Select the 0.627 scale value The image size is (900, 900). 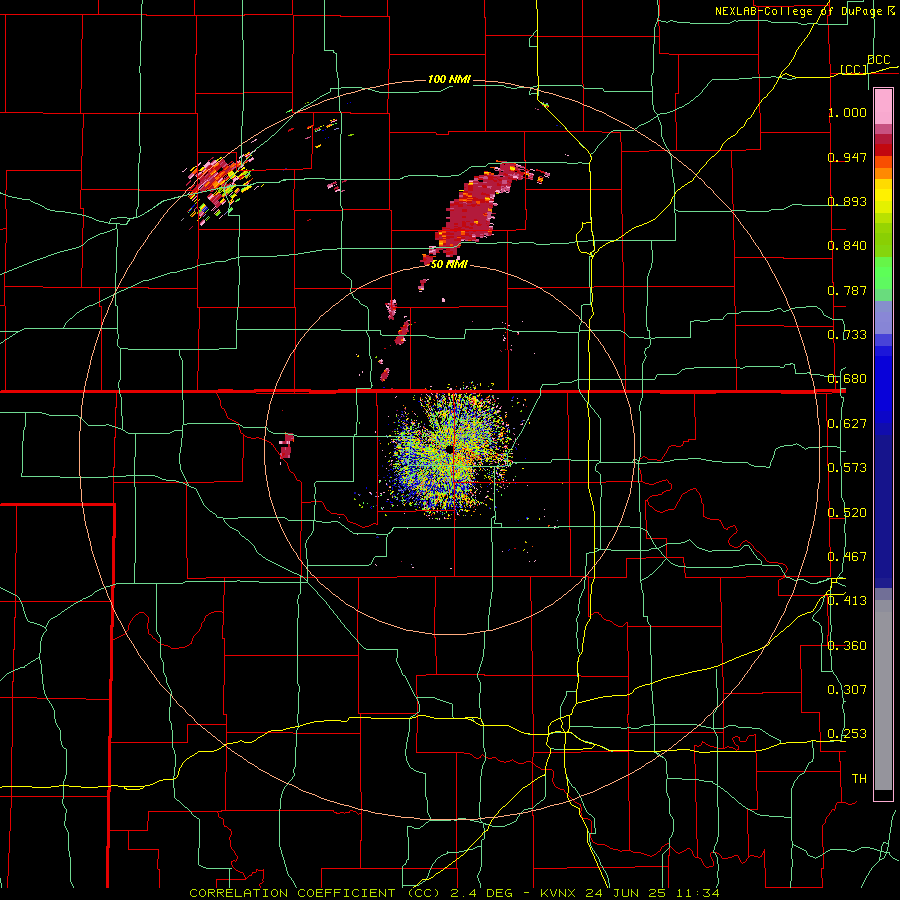(847, 424)
